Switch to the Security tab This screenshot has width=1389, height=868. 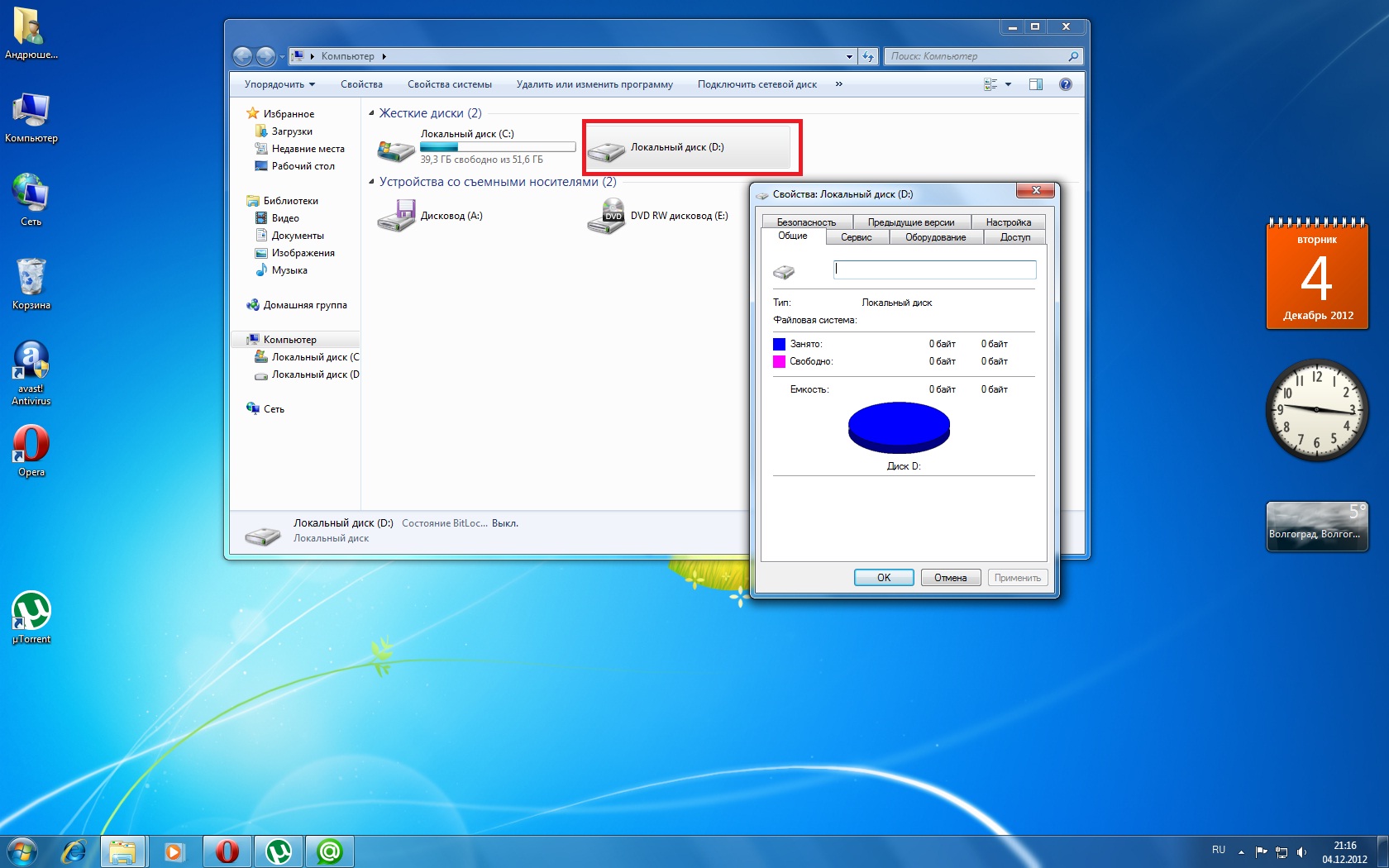click(806, 222)
